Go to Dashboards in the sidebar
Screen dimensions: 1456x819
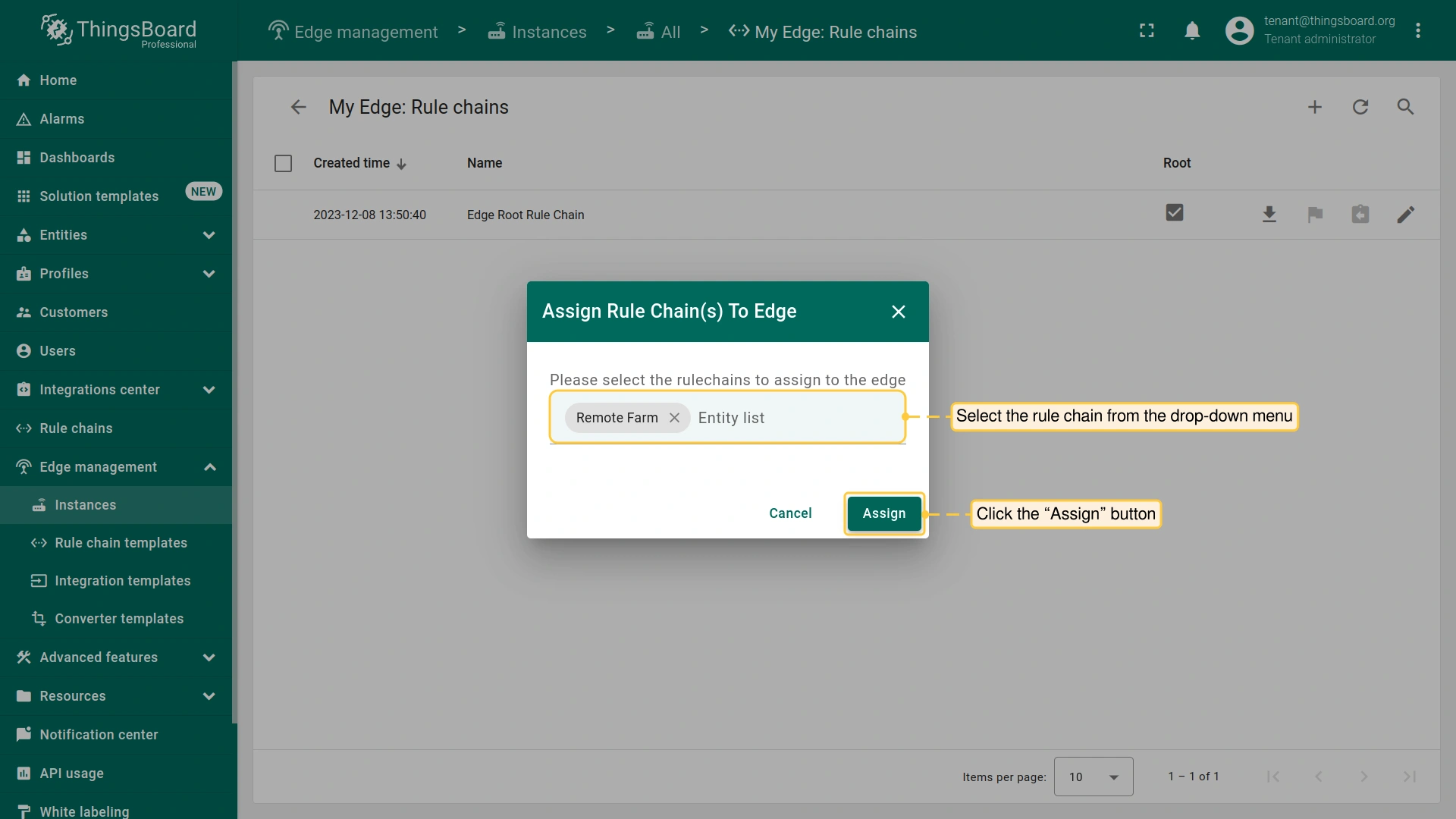pyautogui.click(x=77, y=158)
